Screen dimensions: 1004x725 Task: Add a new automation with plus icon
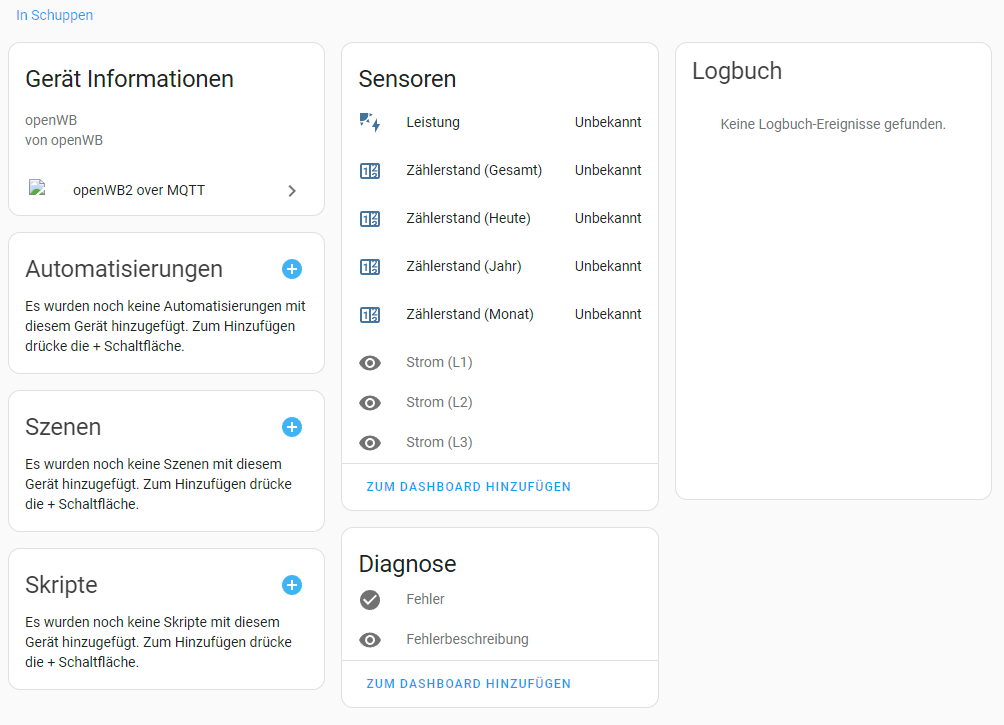292,269
